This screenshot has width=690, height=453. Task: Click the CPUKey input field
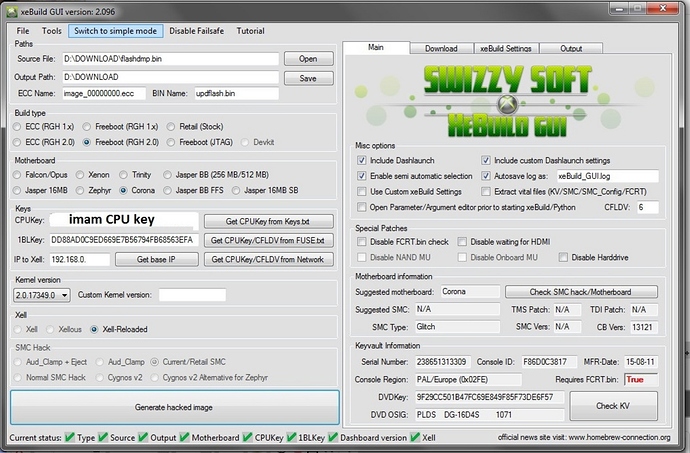(124, 220)
